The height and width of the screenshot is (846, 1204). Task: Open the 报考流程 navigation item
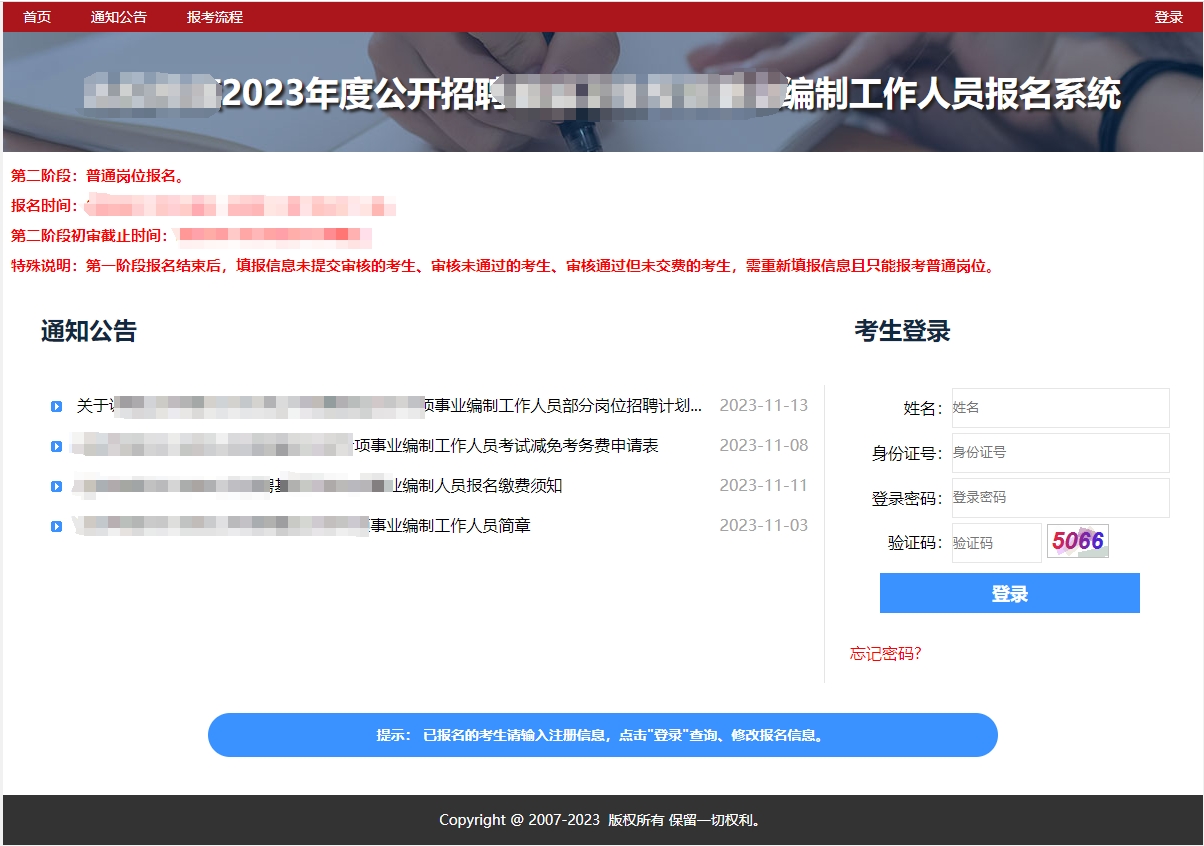(x=215, y=17)
